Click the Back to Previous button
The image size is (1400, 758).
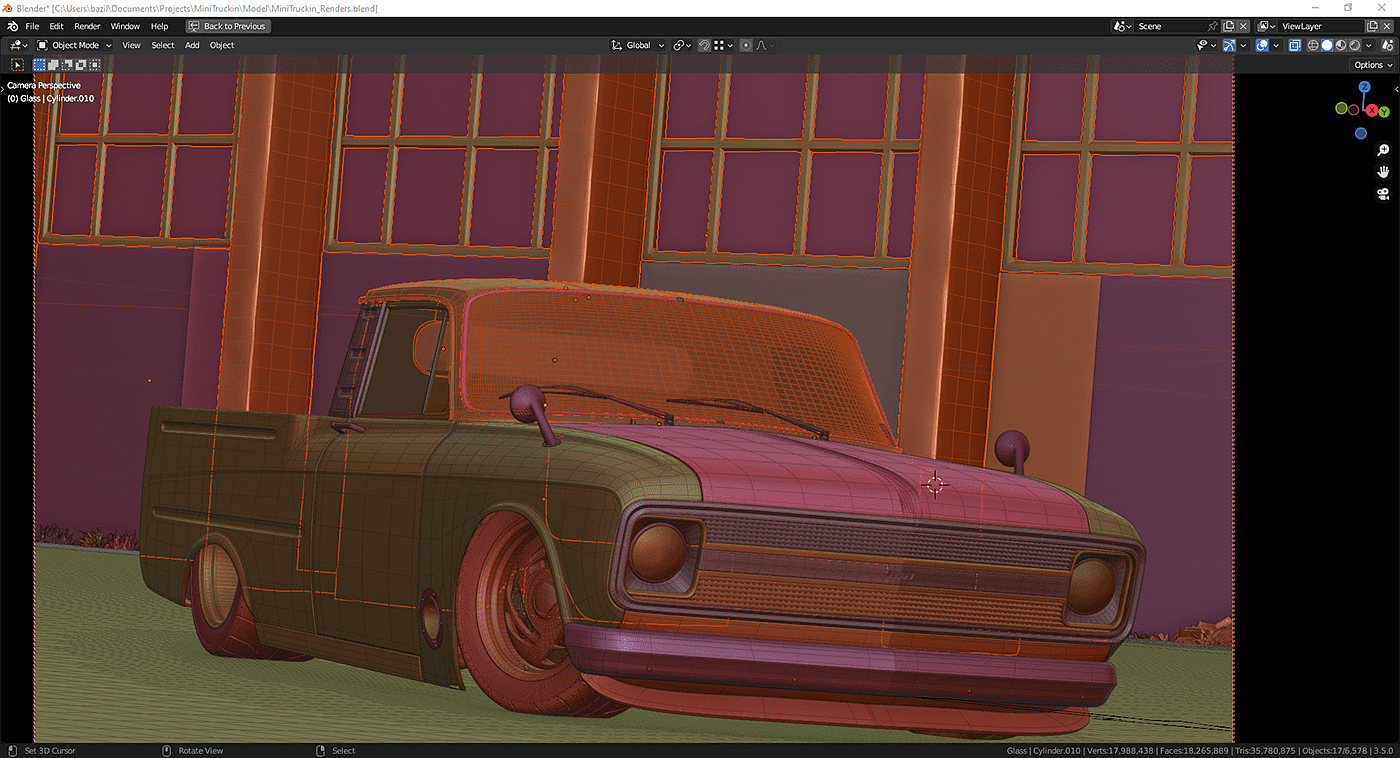[x=228, y=26]
